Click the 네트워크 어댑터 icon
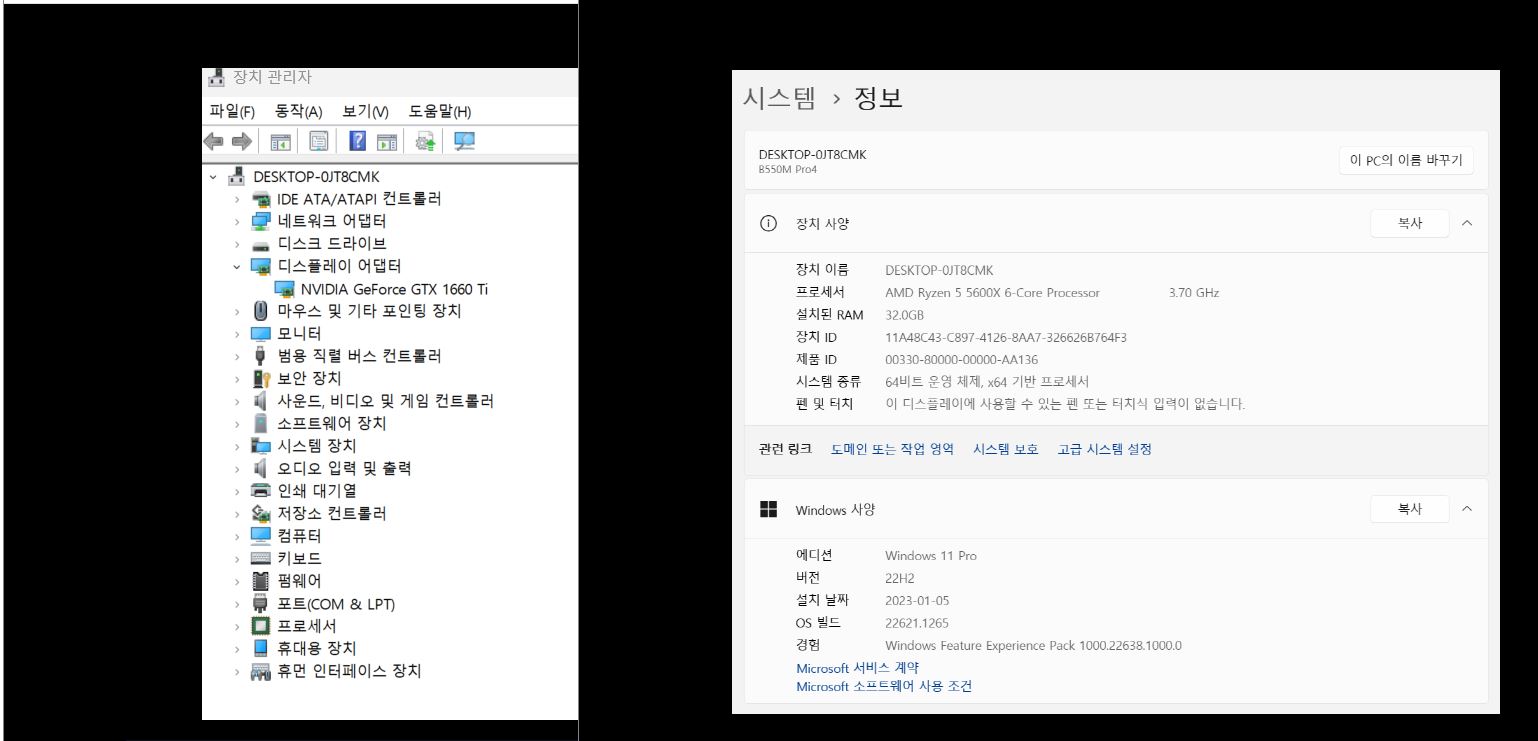The height and width of the screenshot is (741, 1538). point(261,221)
